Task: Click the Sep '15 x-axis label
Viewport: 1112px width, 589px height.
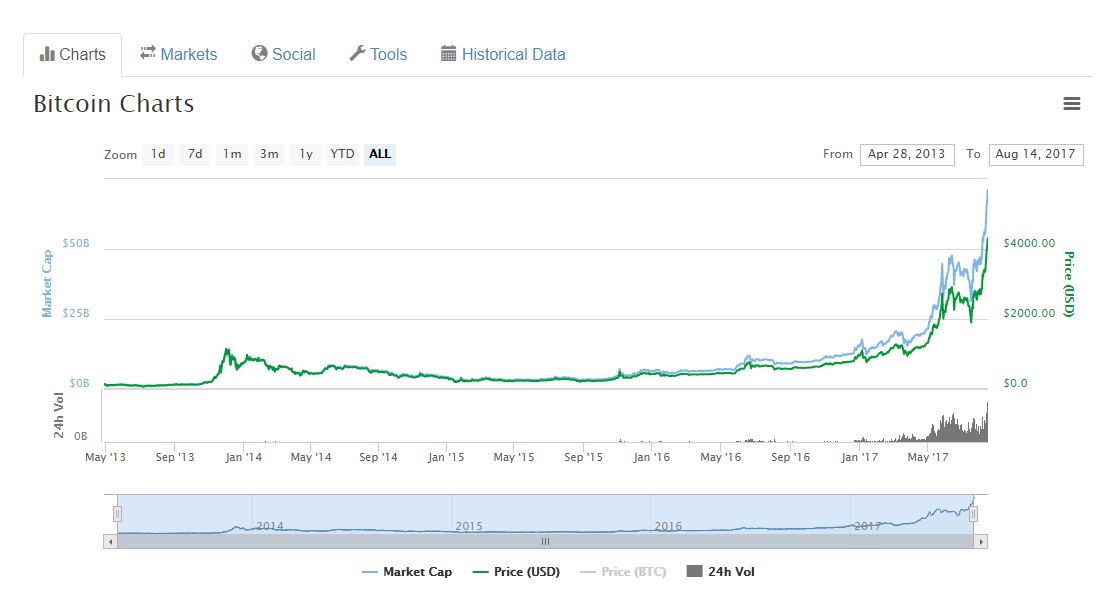Action: 583,457
